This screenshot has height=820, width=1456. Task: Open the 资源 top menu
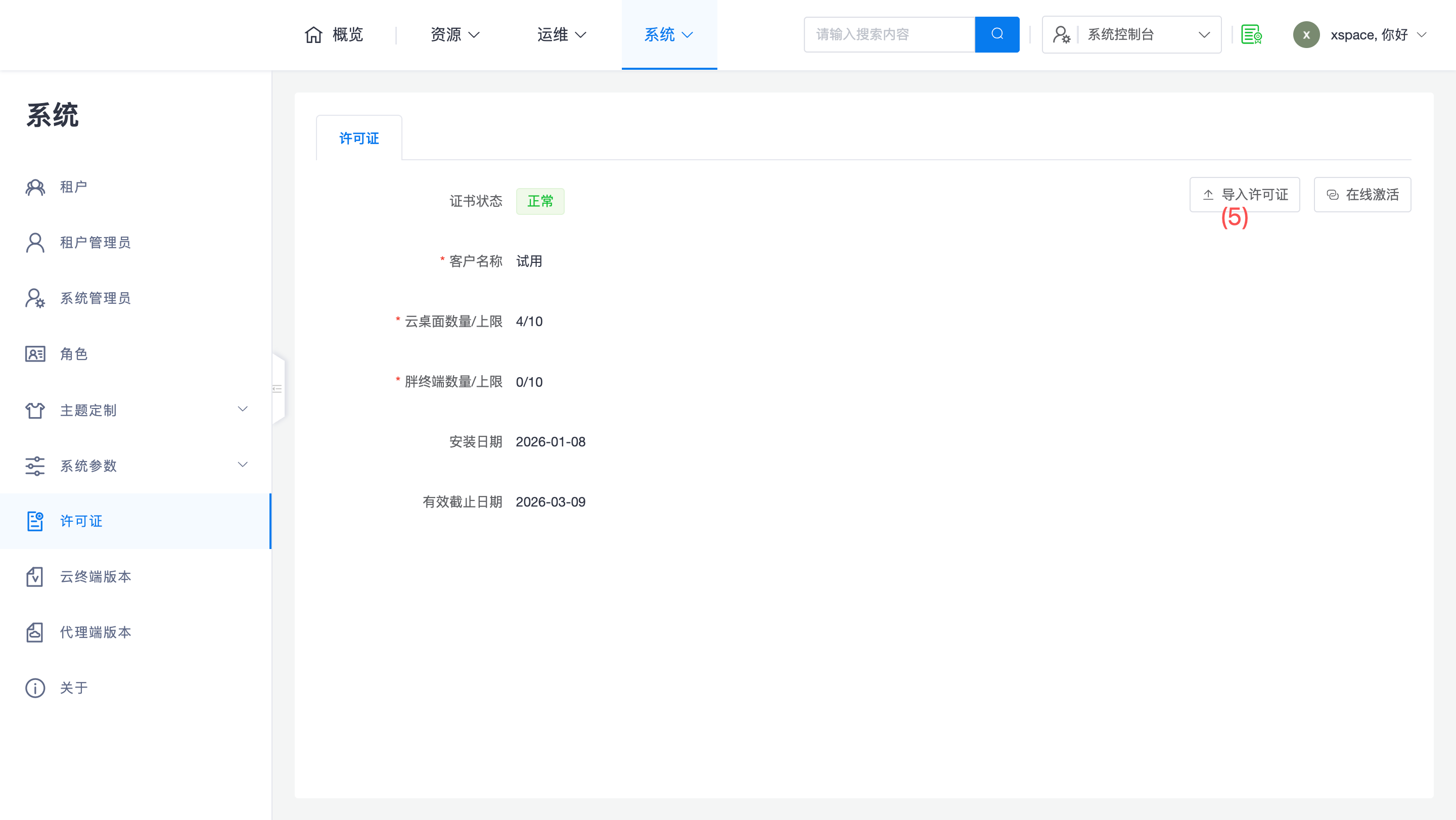454,34
